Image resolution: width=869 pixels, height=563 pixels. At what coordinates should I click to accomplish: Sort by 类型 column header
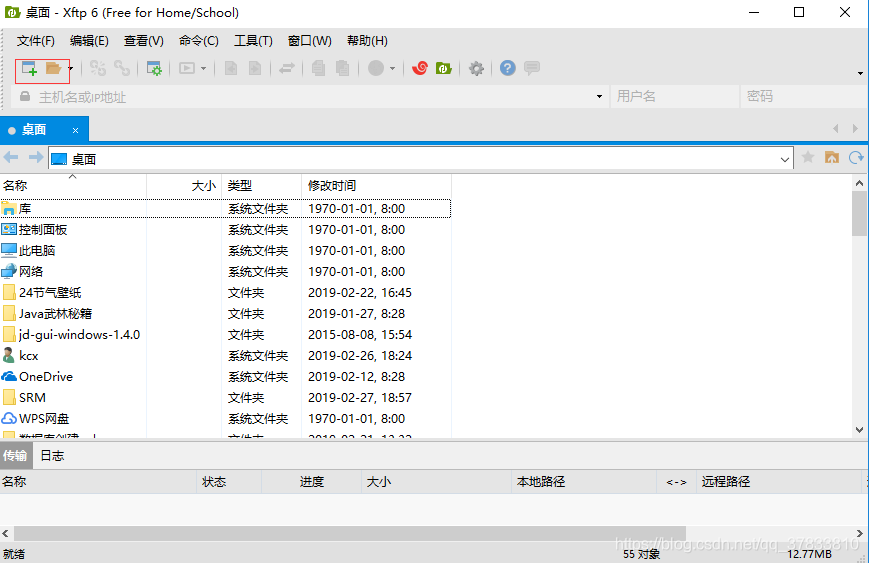click(x=262, y=186)
